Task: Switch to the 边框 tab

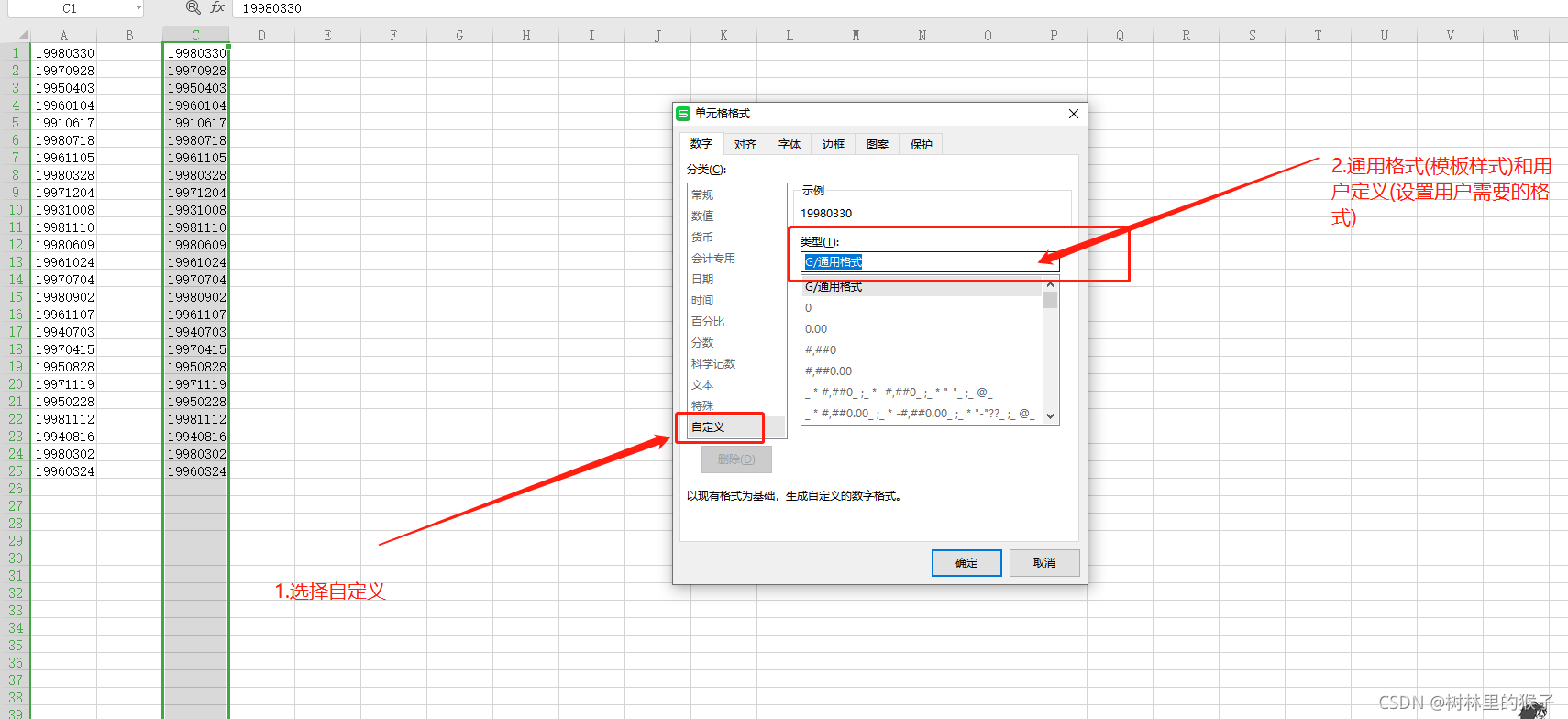Action: (834, 145)
